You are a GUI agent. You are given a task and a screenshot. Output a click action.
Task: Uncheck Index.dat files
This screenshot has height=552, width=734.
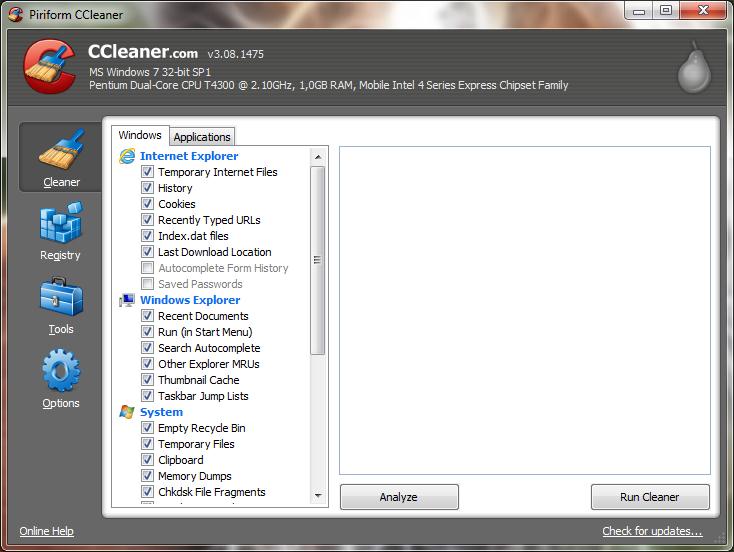click(147, 236)
